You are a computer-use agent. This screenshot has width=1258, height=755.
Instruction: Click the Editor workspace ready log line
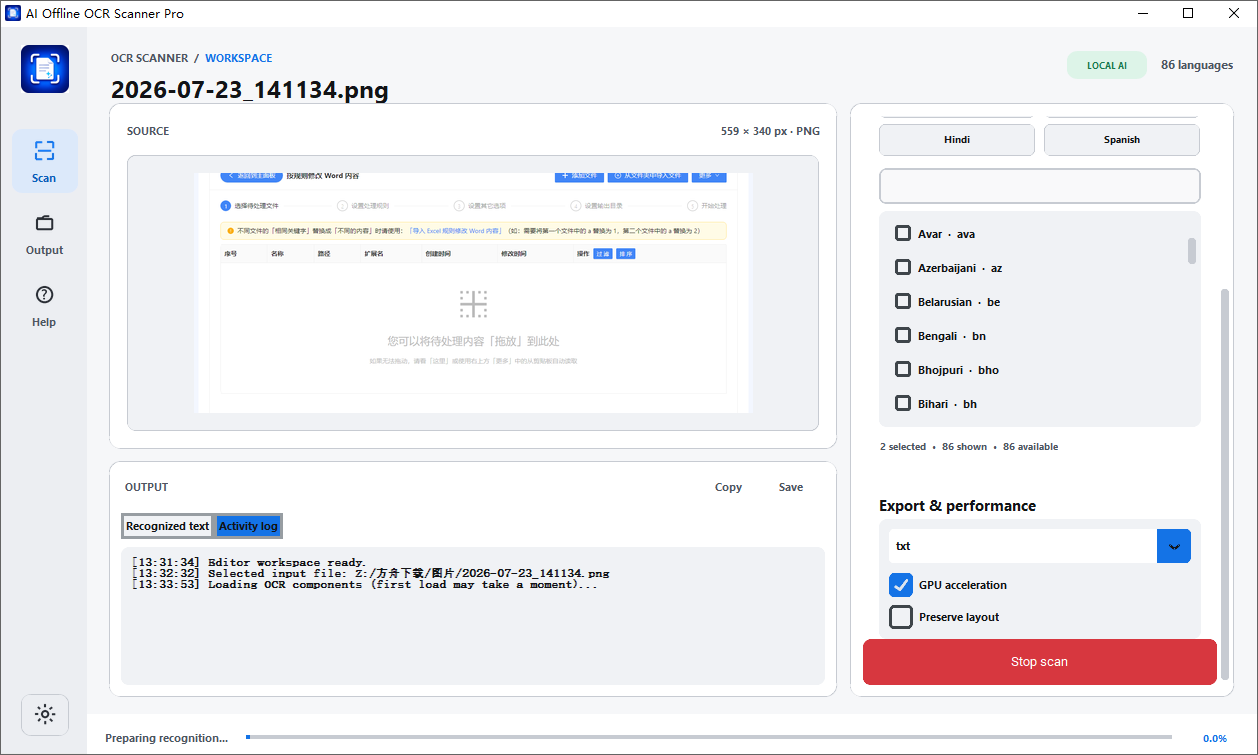249,562
